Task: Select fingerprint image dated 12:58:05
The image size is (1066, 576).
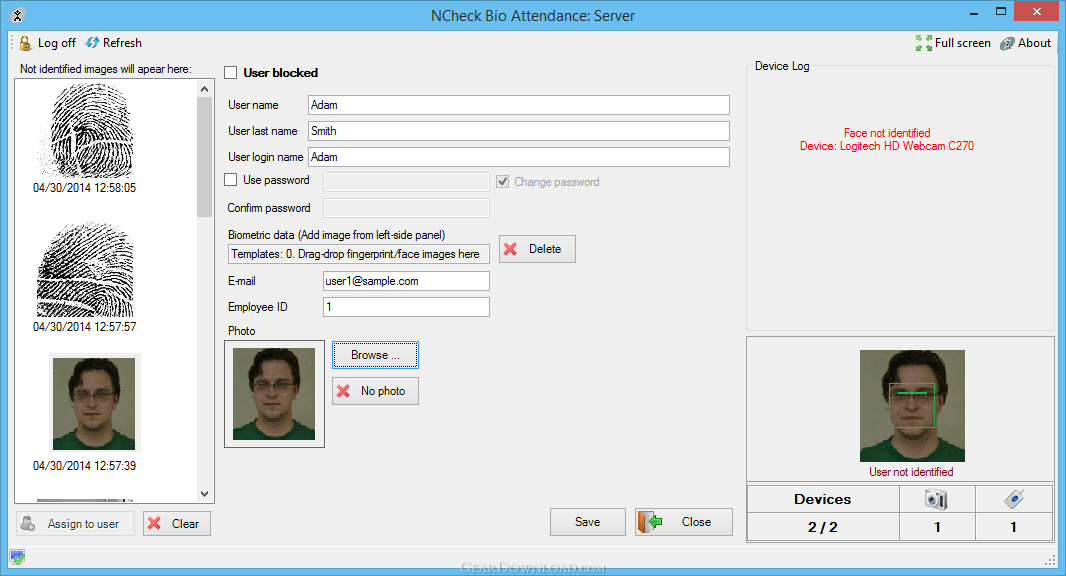Action: 86,131
